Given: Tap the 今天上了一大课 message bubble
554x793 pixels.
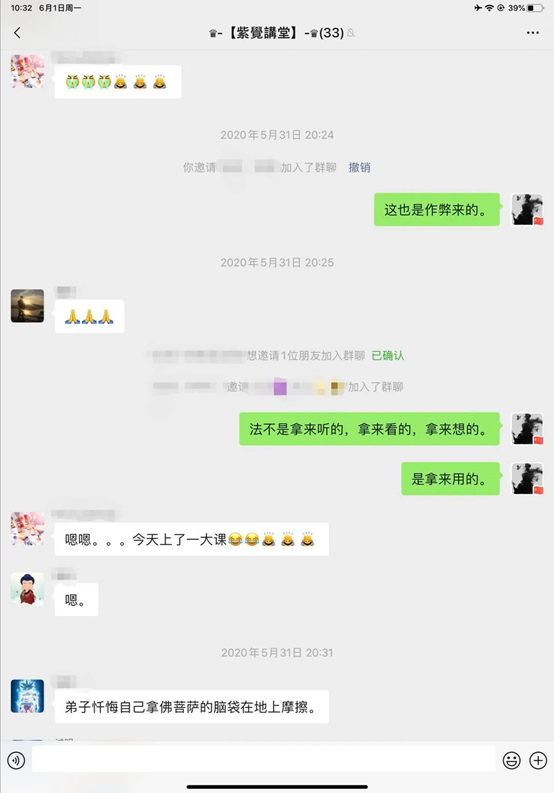Looking at the screenshot, I should click(x=192, y=539).
